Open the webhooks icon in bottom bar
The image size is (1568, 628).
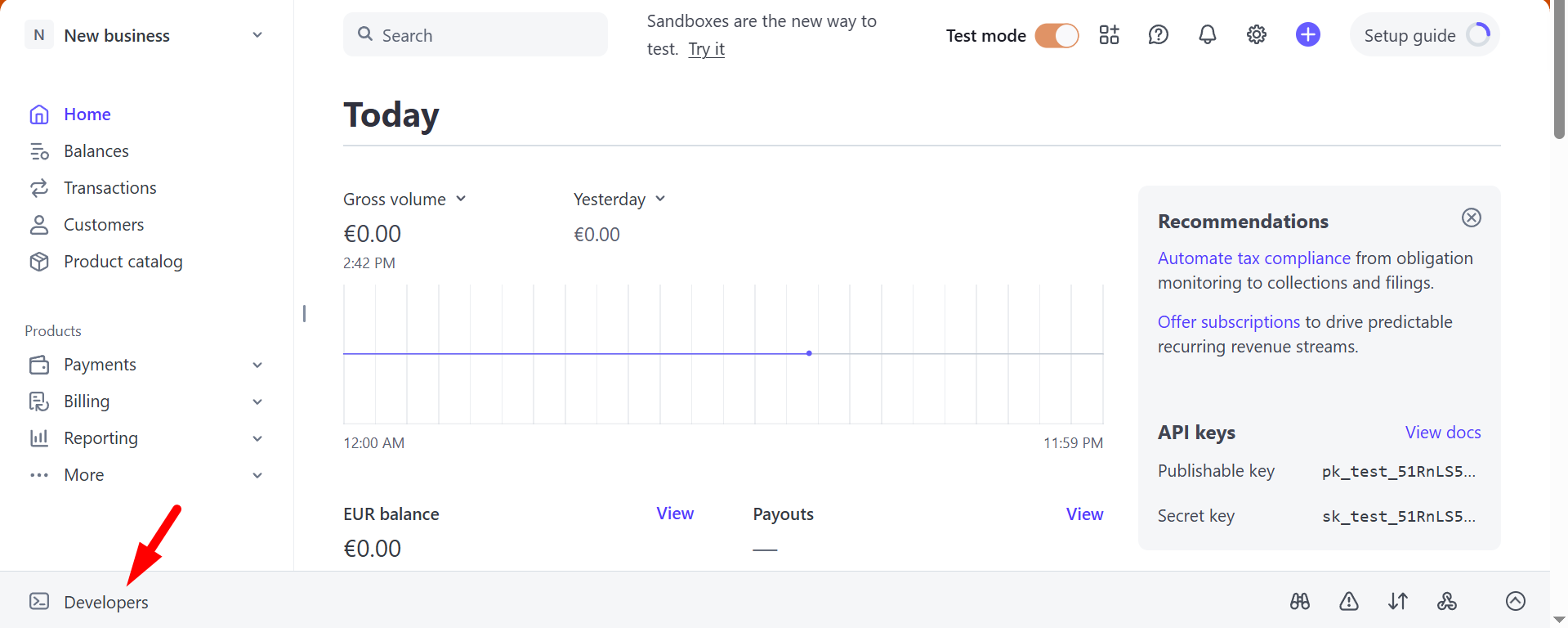1446,601
